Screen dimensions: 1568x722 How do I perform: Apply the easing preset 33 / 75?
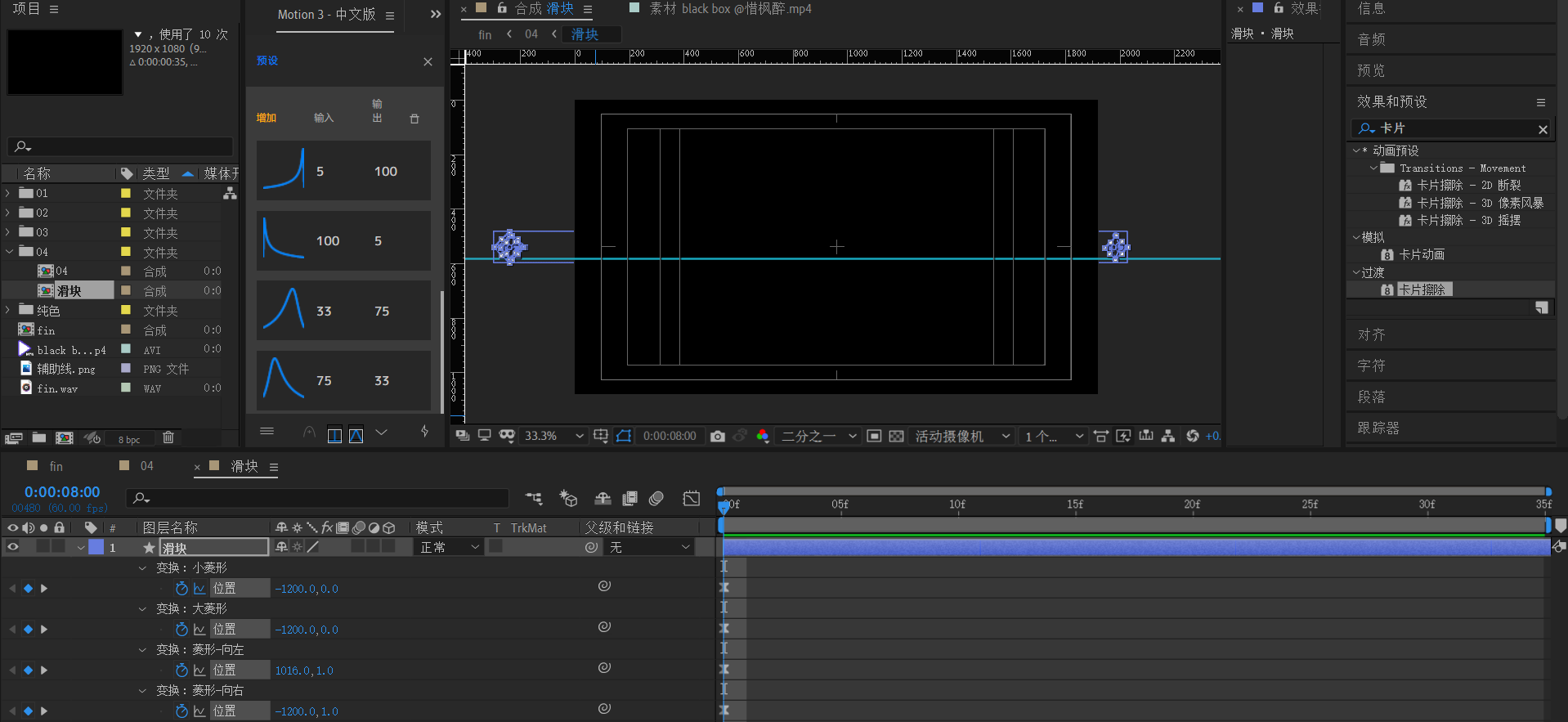pos(343,311)
